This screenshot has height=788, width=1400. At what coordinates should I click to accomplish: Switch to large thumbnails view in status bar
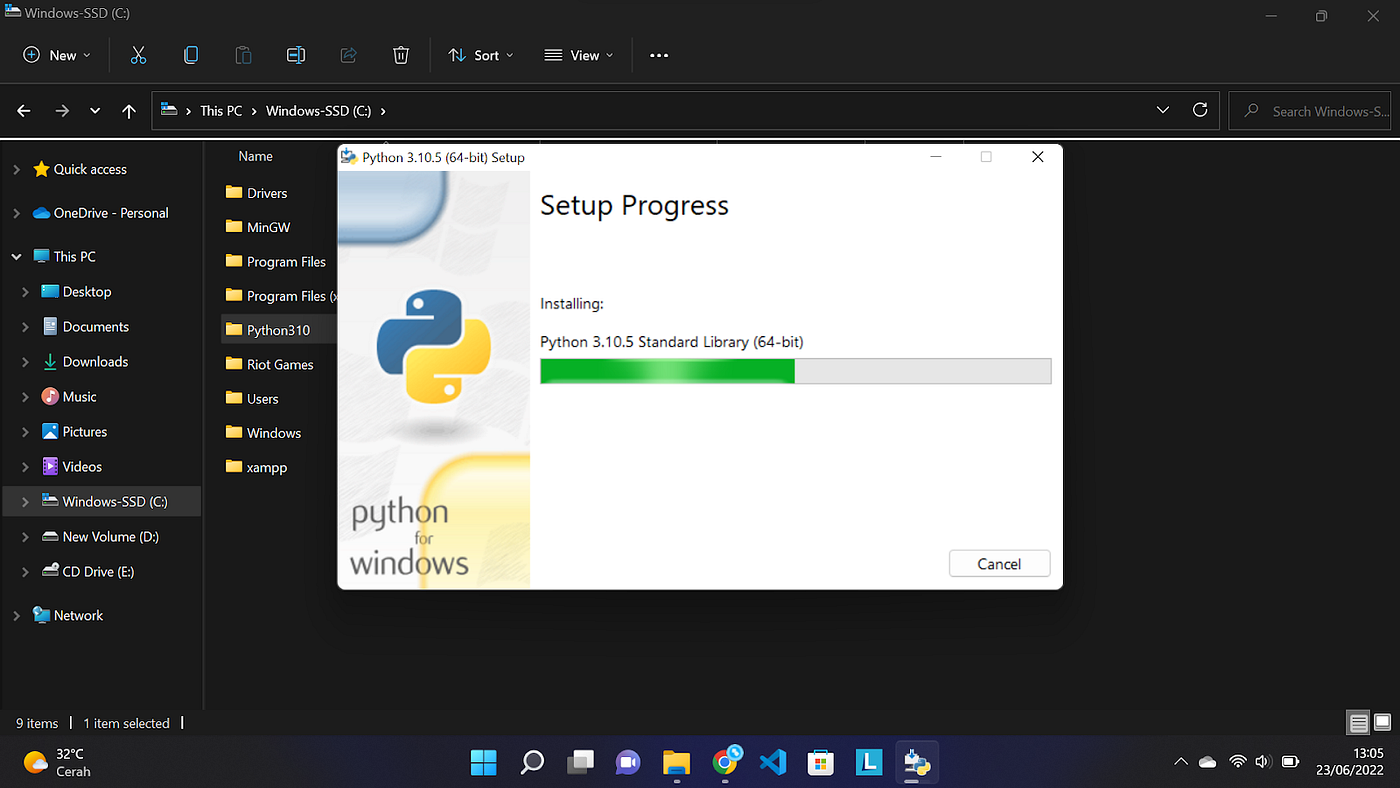(1383, 722)
